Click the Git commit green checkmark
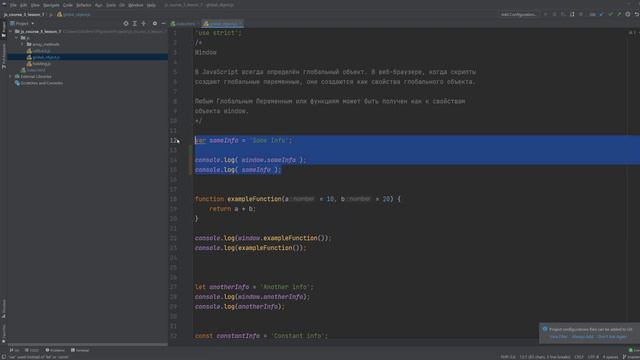Screen dimensions: 640x360 coord(611,14)
